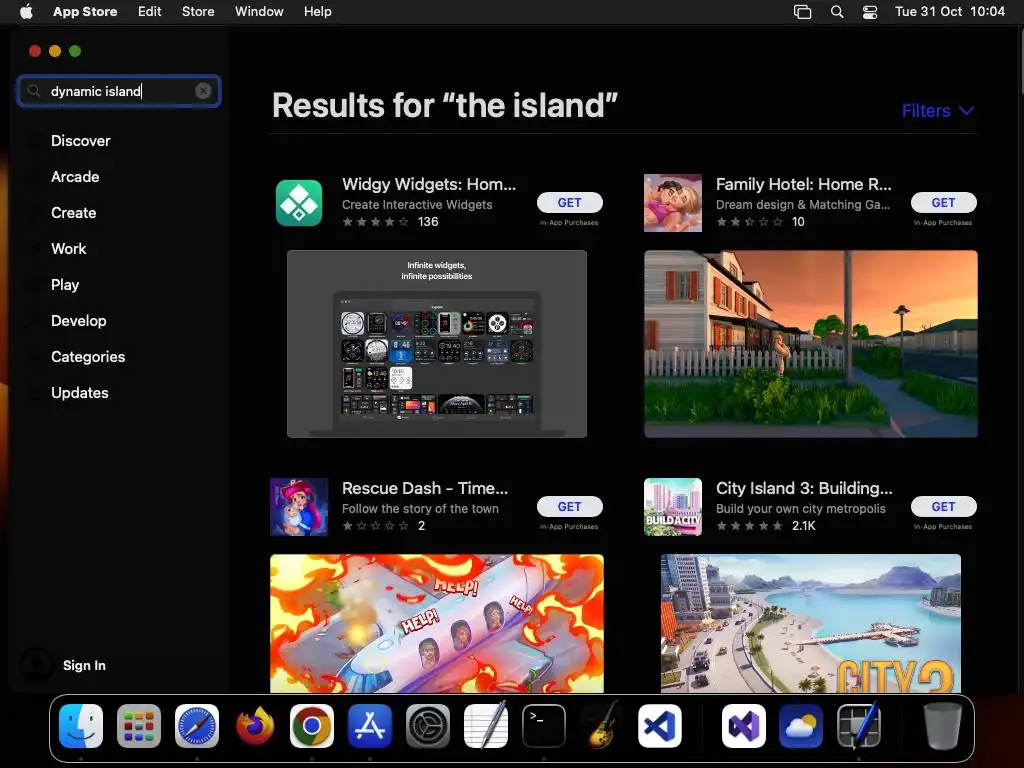The image size is (1024, 768).
Task: Open Categories in the sidebar
Action: tap(88, 357)
